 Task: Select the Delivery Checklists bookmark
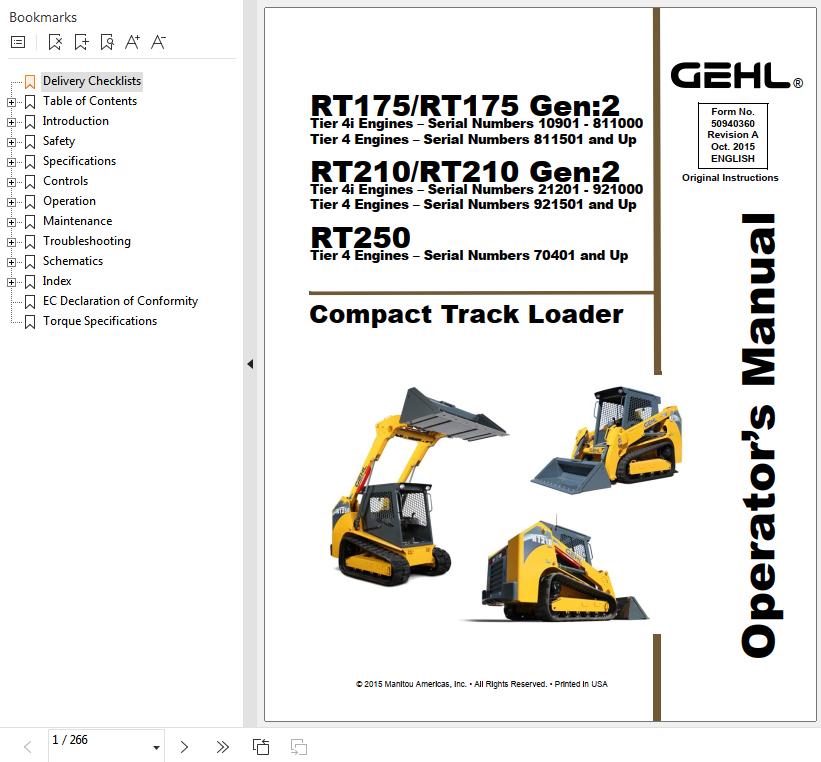pyautogui.click(x=92, y=81)
